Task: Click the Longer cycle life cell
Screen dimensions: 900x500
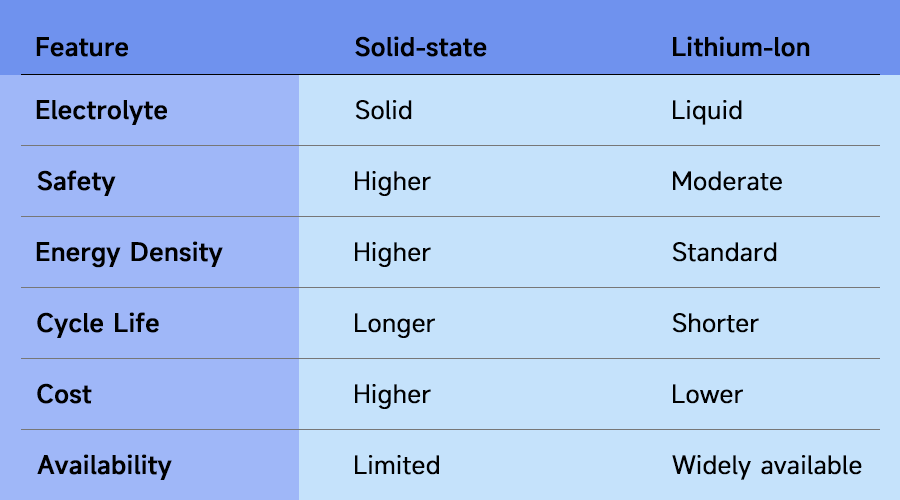Action: click(394, 323)
